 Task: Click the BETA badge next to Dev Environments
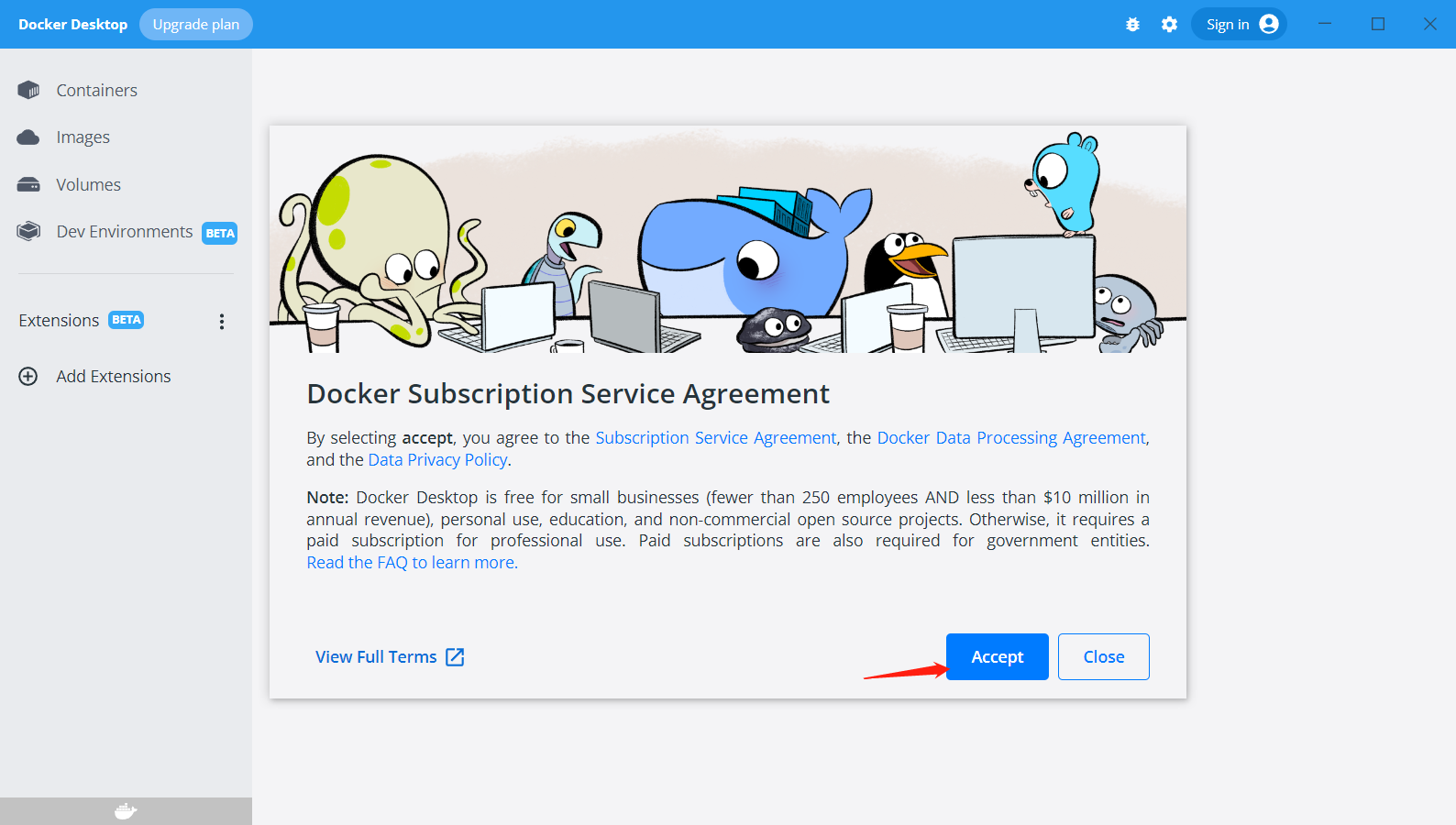coord(220,233)
